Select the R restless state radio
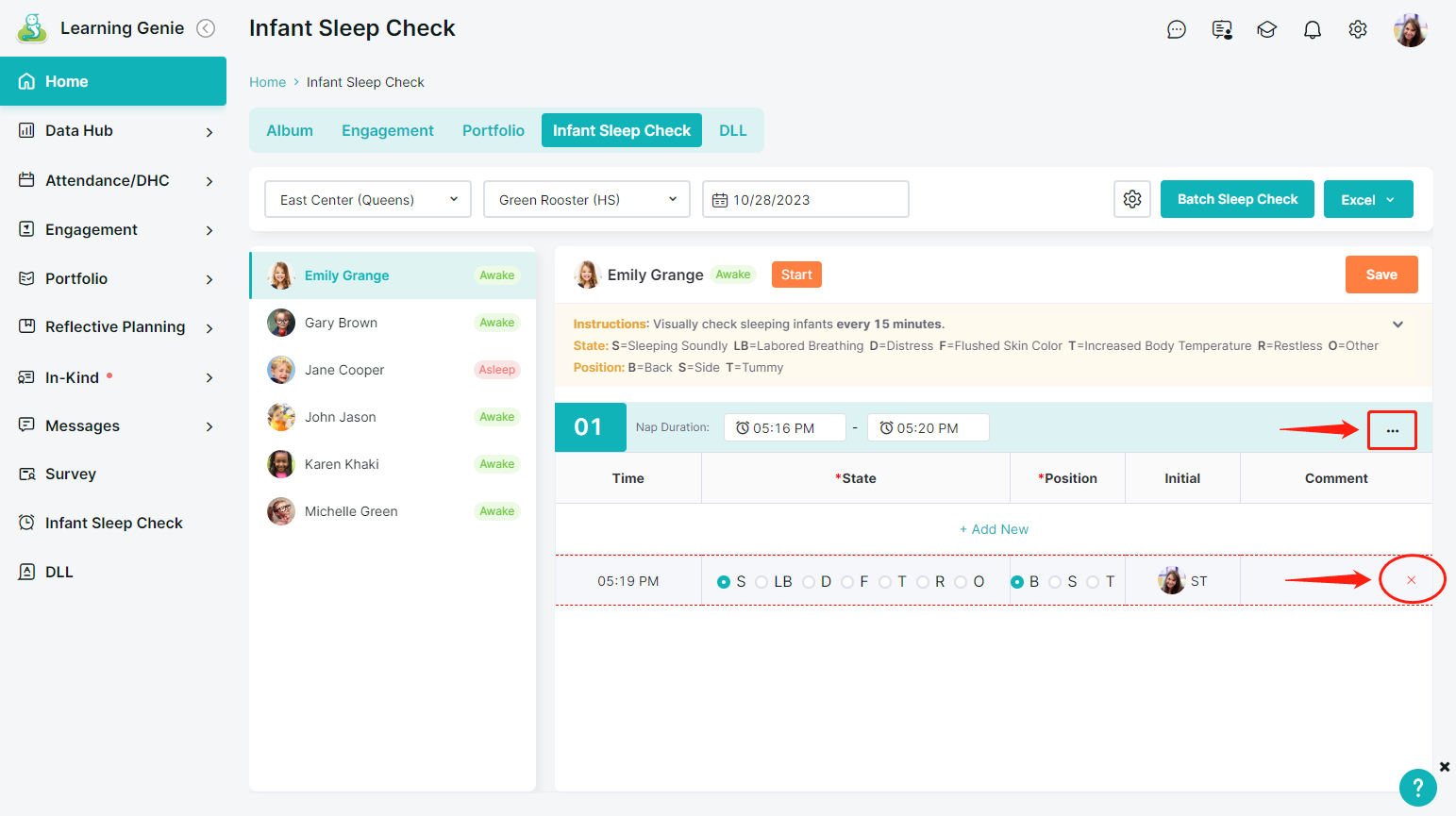Image resolution: width=1456 pixels, height=816 pixels. (923, 582)
